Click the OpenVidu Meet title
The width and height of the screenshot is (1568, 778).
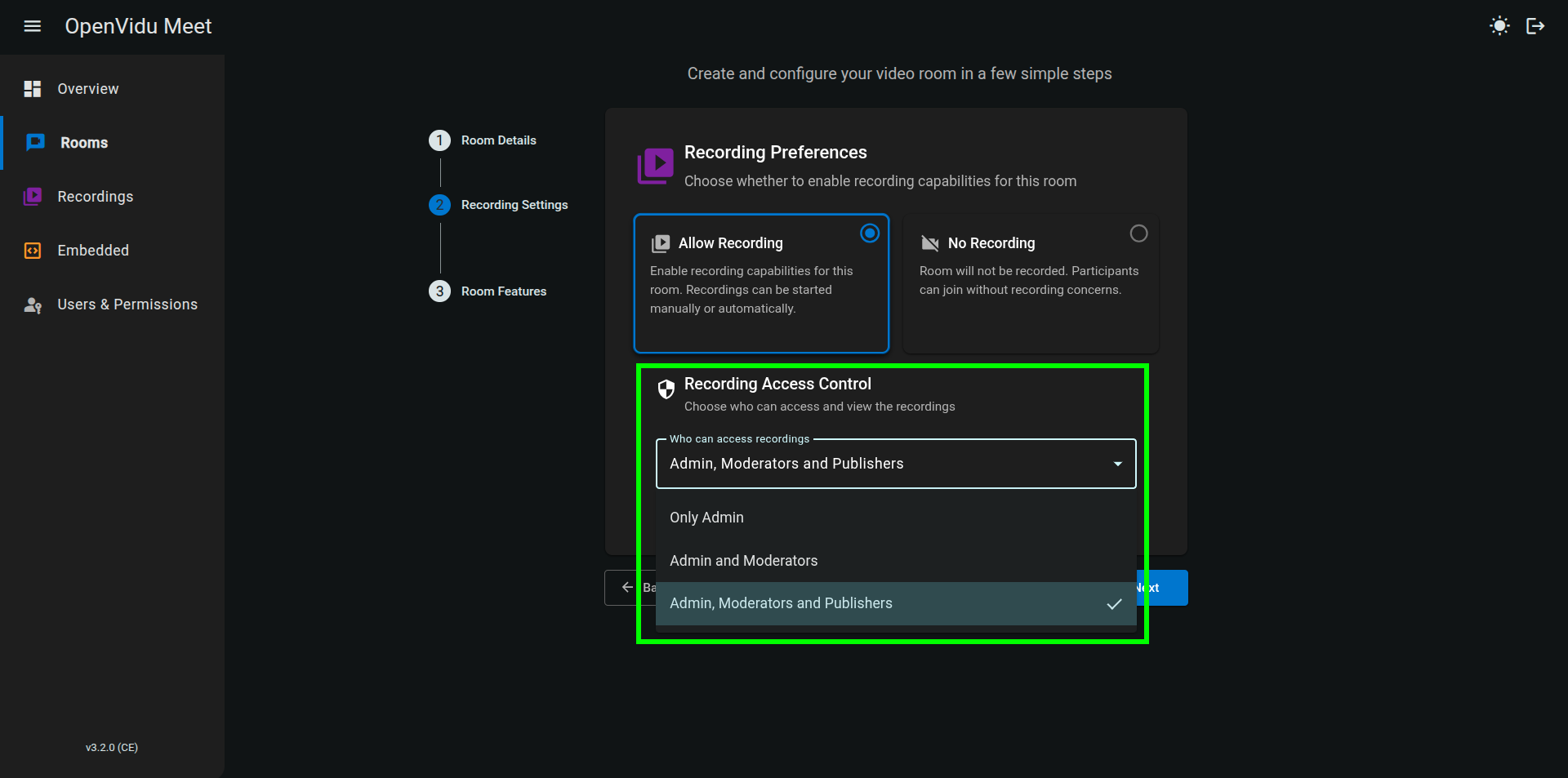point(138,26)
